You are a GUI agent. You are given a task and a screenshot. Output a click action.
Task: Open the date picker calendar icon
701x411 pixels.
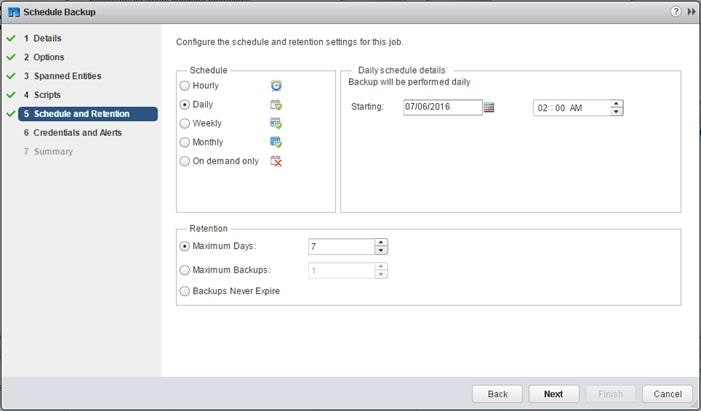pyautogui.click(x=489, y=107)
